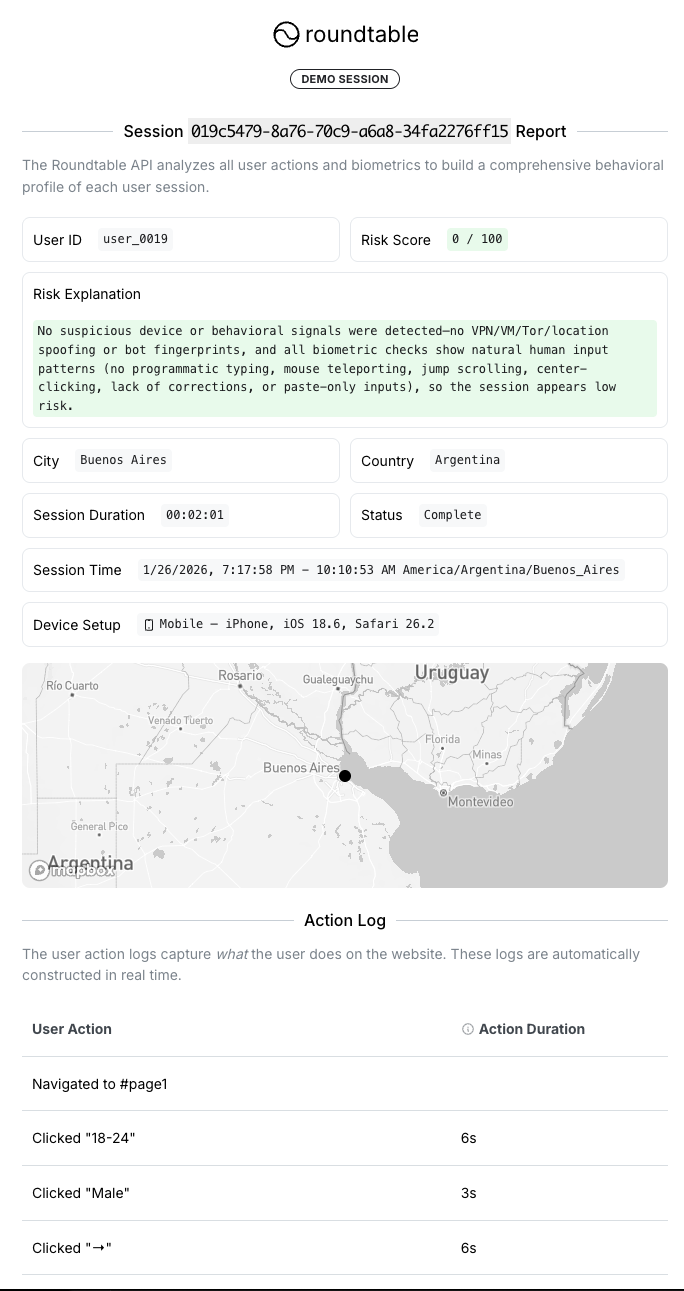Click the DEMO SESSION badge
Image resolution: width=684 pixels, height=1291 pixels.
(x=345, y=79)
